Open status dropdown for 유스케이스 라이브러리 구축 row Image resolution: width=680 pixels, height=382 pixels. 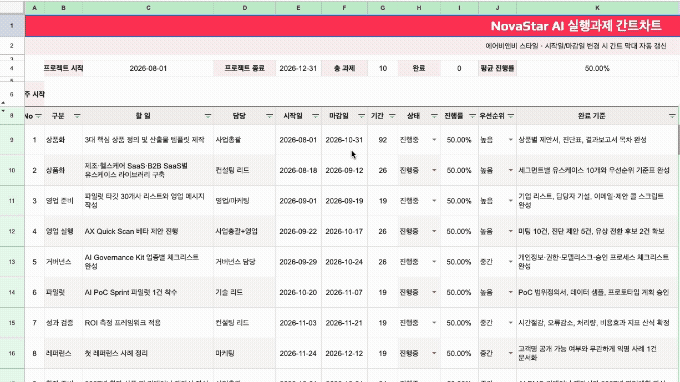pyautogui.click(x=434, y=170)
